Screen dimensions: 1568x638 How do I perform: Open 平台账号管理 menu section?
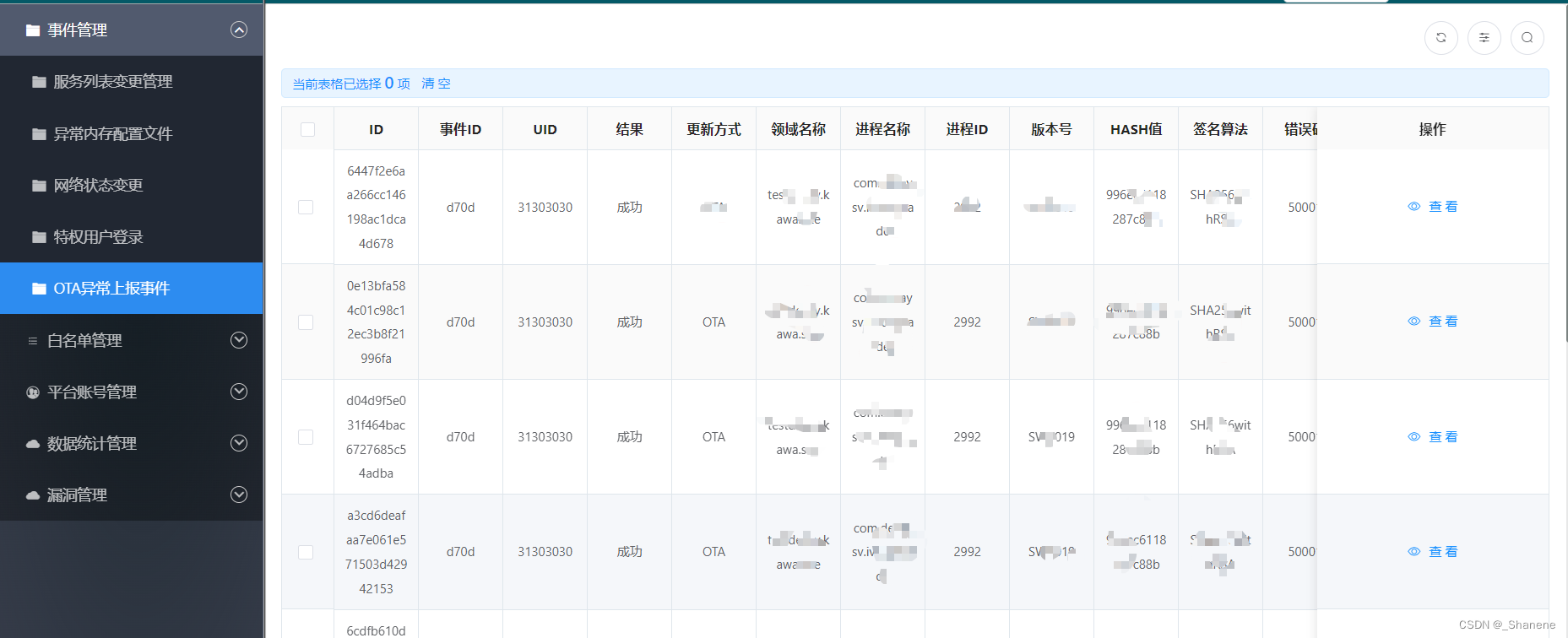click(x=132, y=392)
